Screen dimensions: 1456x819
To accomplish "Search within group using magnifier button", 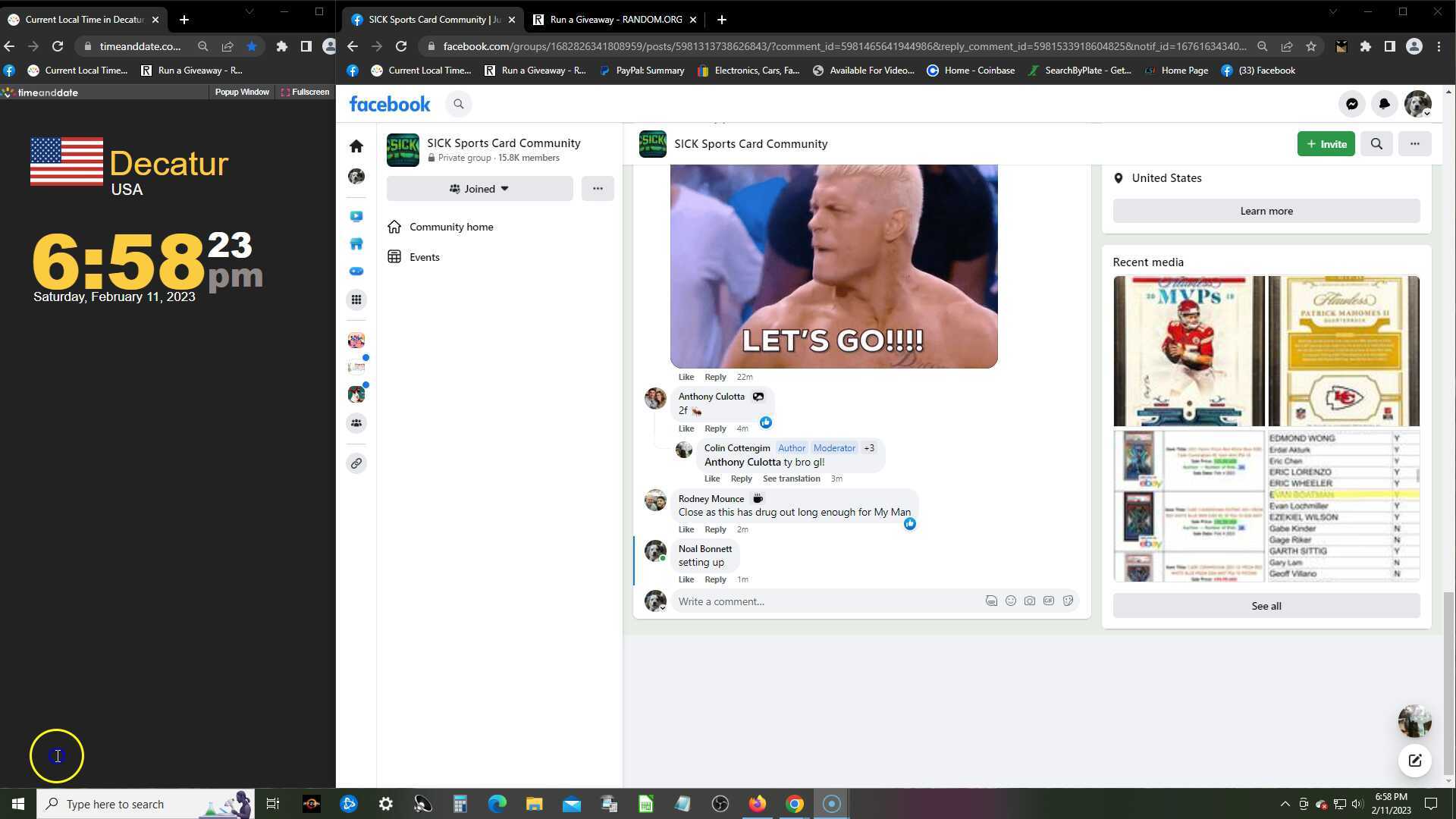I will (x=1376, y=144).
